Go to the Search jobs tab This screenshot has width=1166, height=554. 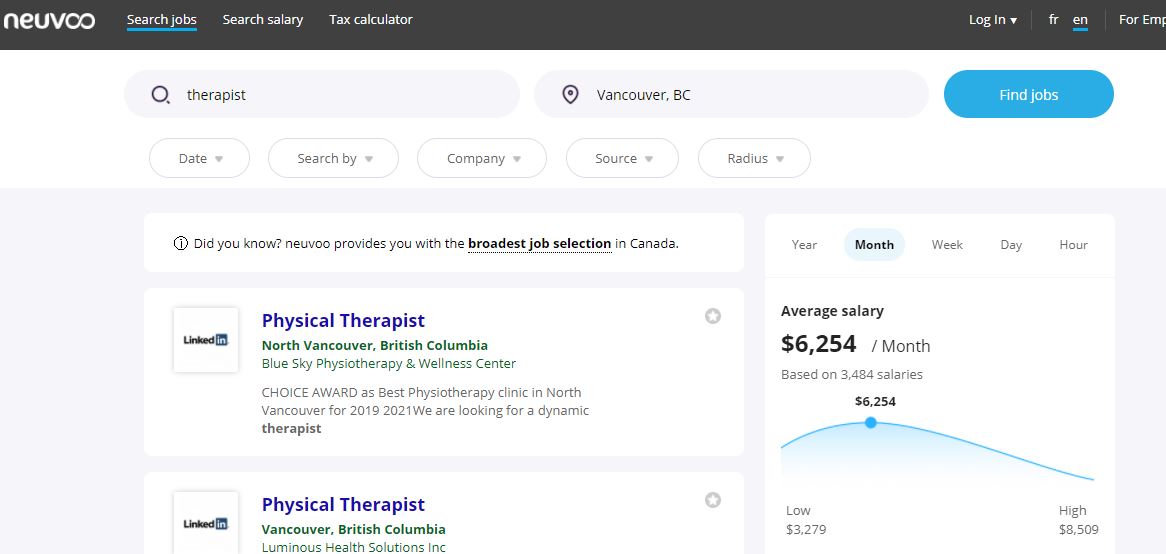pyautogui.click(x=161, y=20)
